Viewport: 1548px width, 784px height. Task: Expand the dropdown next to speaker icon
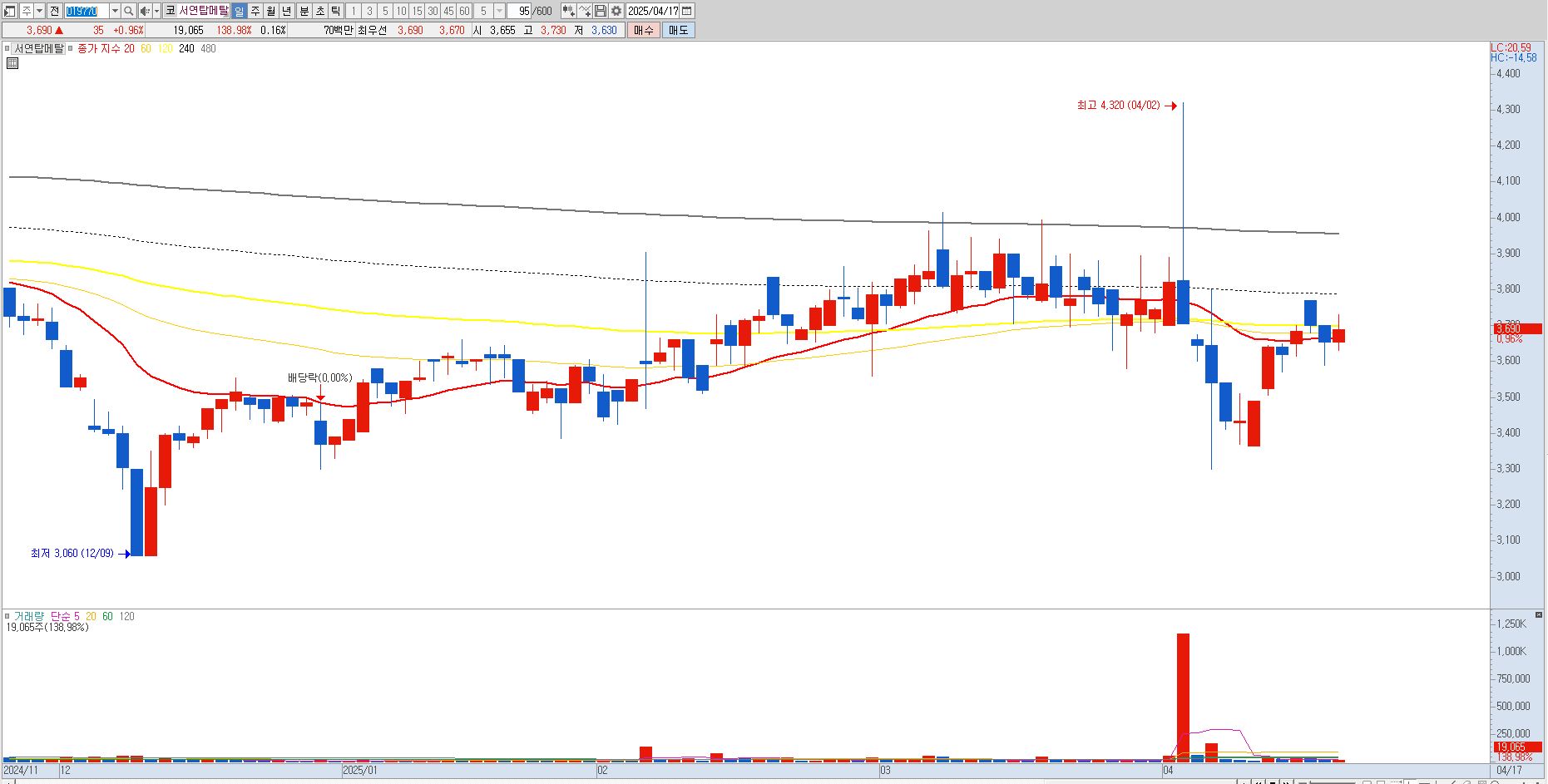coord(156,11)
